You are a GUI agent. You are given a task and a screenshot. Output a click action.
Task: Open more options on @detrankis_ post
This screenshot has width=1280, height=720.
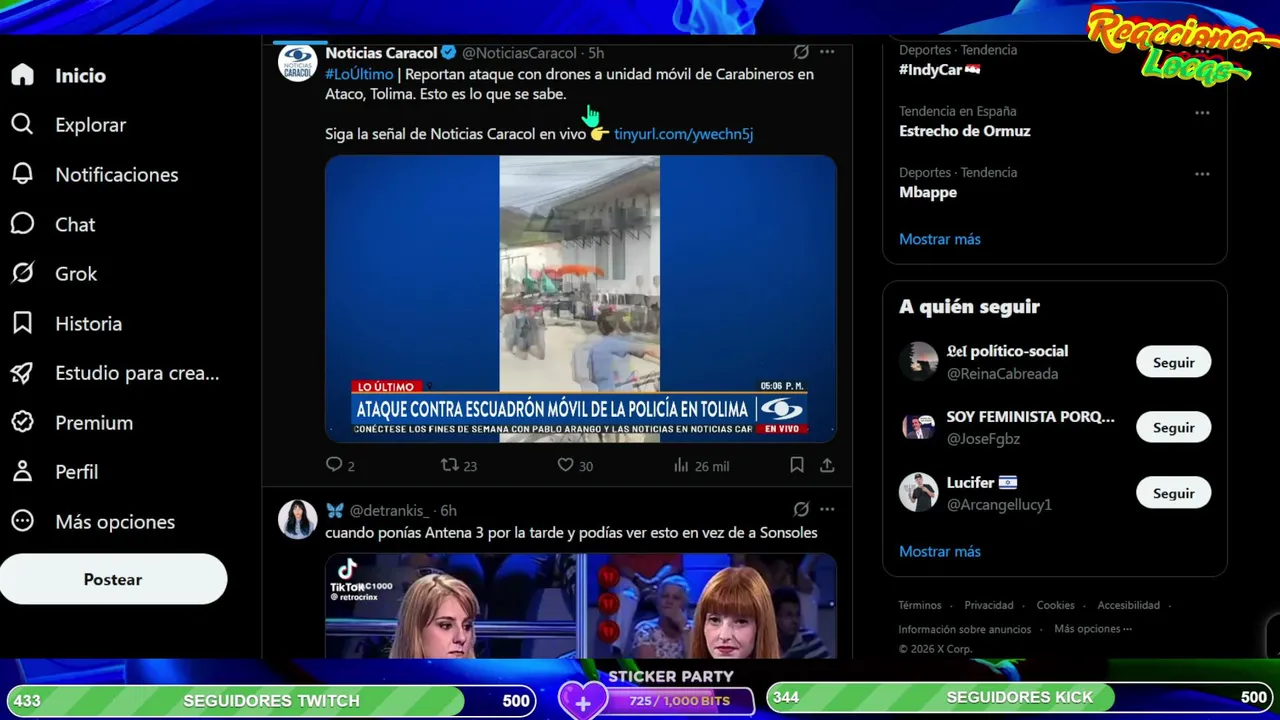827,510
